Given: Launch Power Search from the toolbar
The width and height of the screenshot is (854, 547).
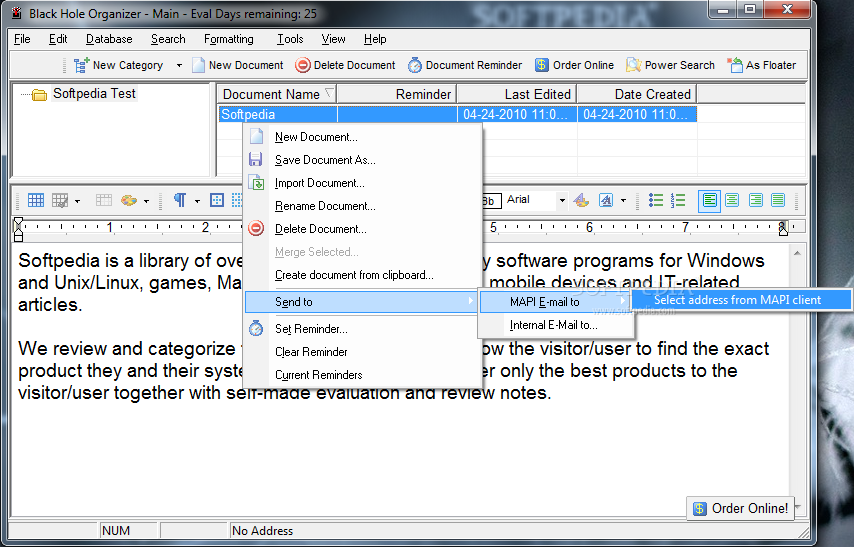Looking at the screenshot, I should pos(670,65).
